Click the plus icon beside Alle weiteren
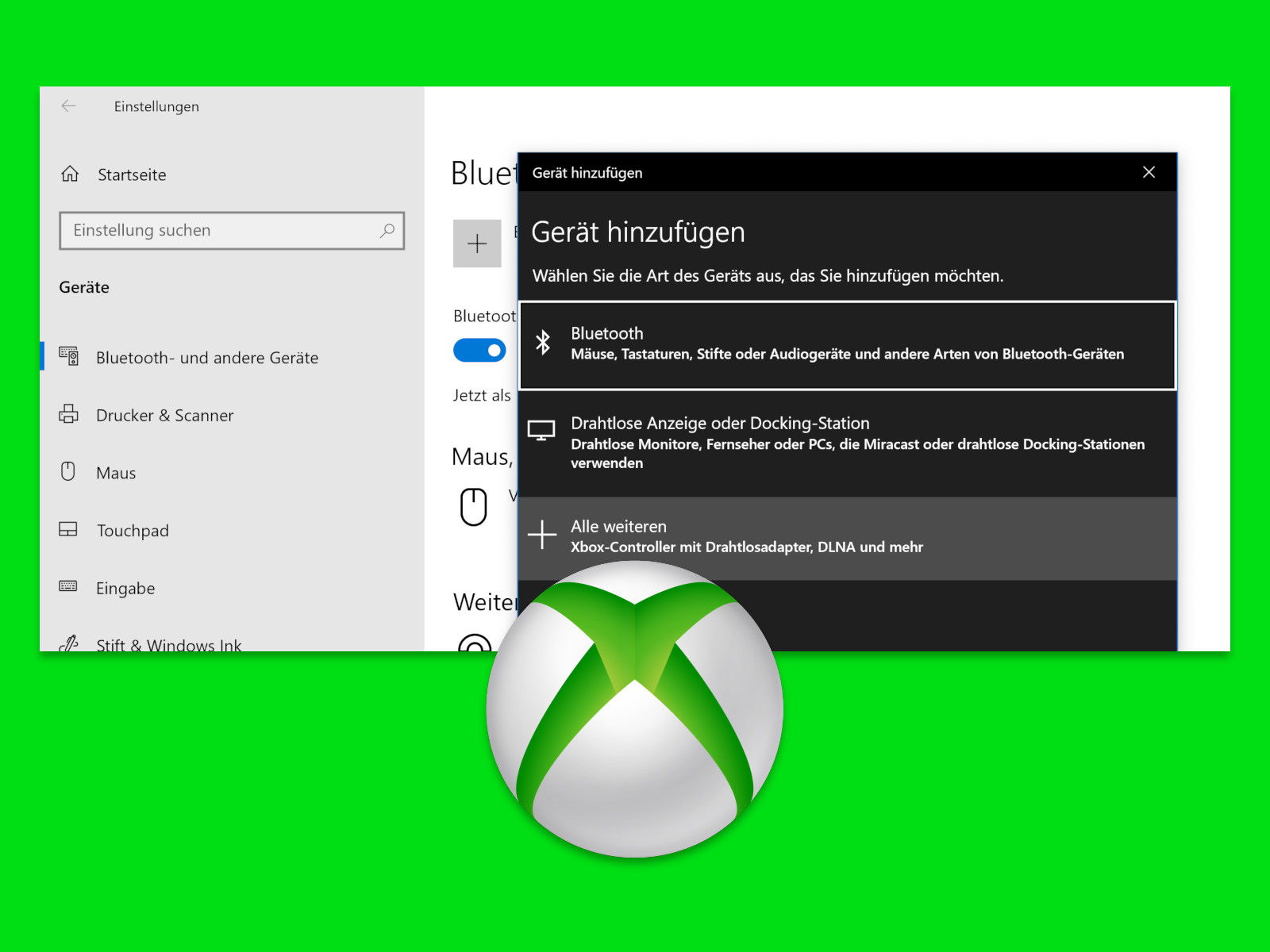This screenshot has height=952, width=1270. [x=542, y=535]
